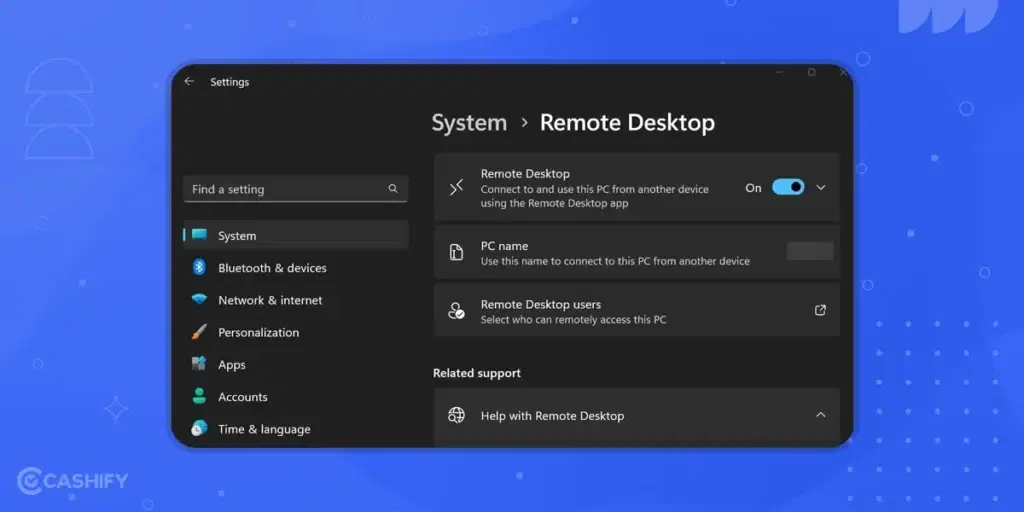Click the On label beside the toggle
The height and width of the screenshot is (512, 1024).
click(754, 188)
